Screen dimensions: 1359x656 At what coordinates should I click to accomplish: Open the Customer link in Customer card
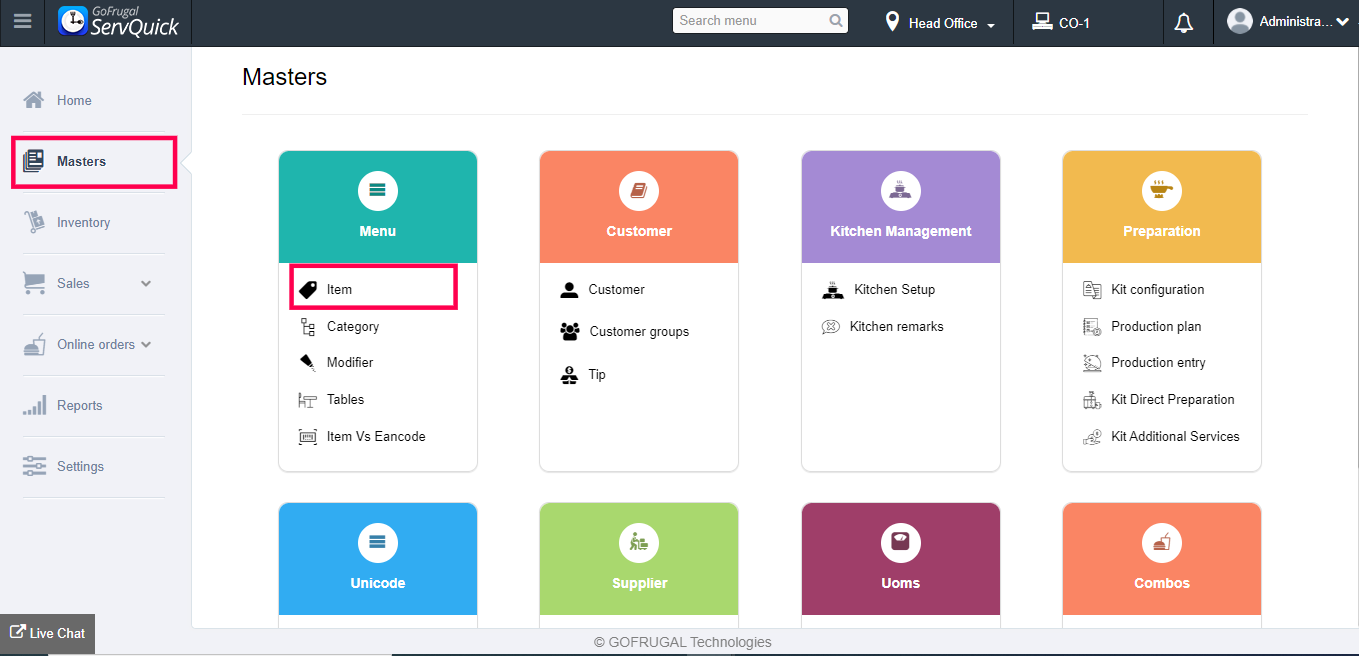tap(616, 289)
